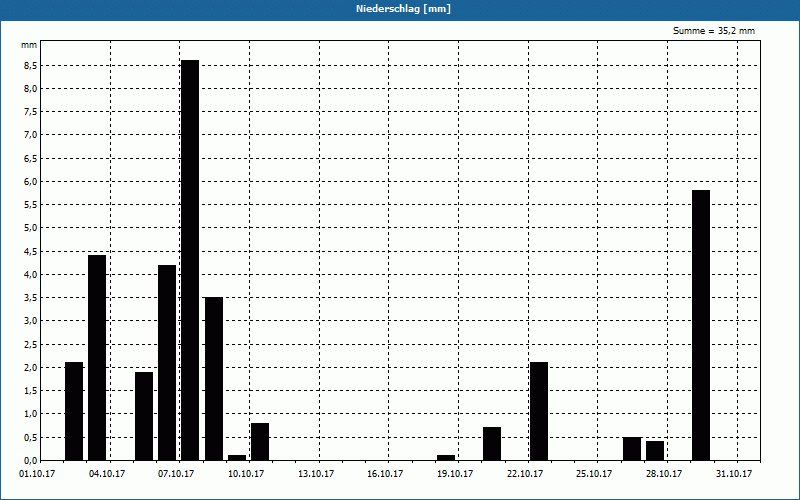This screenshot has height=500, width=800.
Task: Click the '7,5' y-axis value
Action: click(31, 112)
